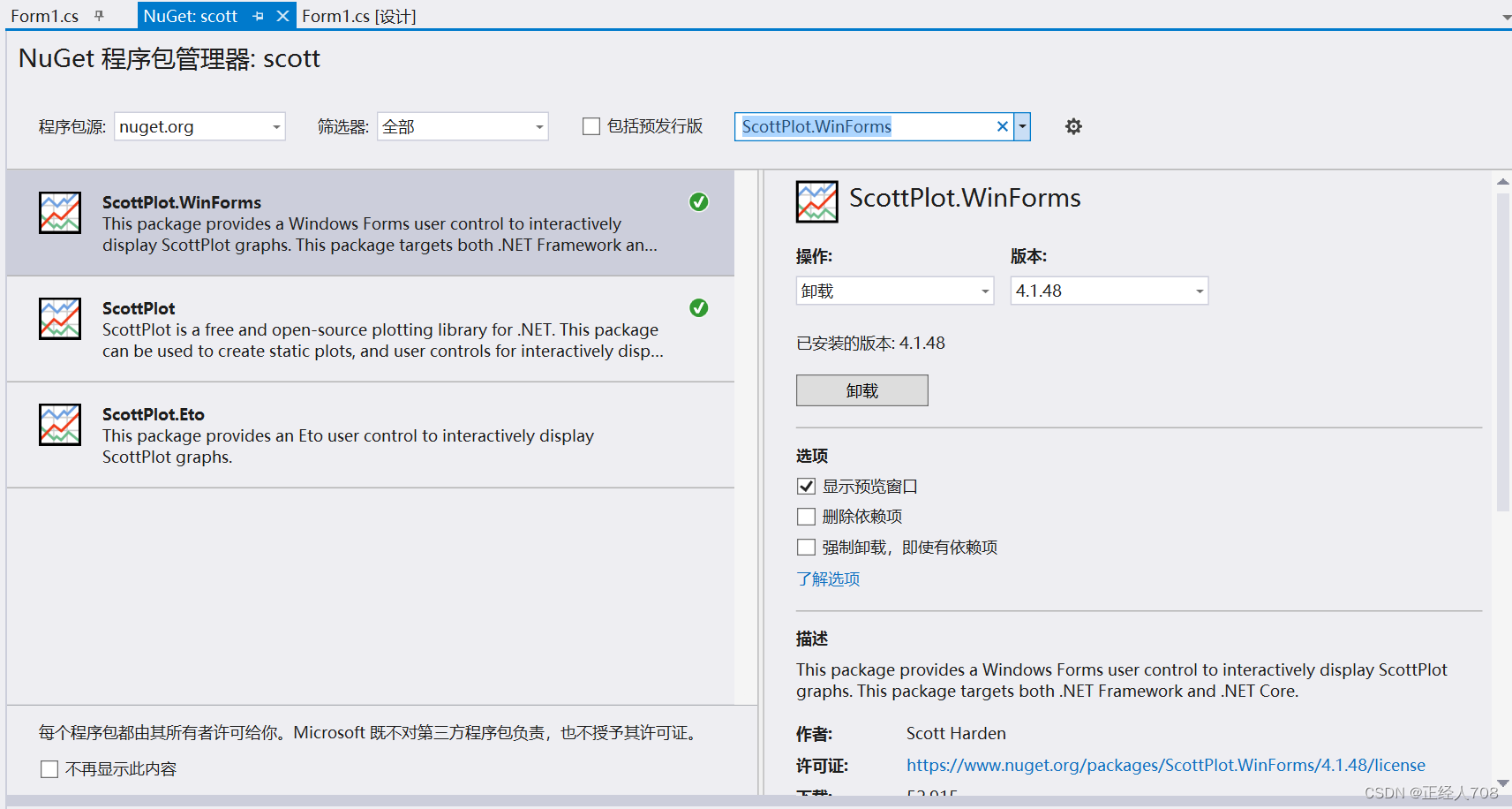Open the 程序包源 nuget.org dropdown
The width and height of the screenshot is (1512, 809).
199,126
